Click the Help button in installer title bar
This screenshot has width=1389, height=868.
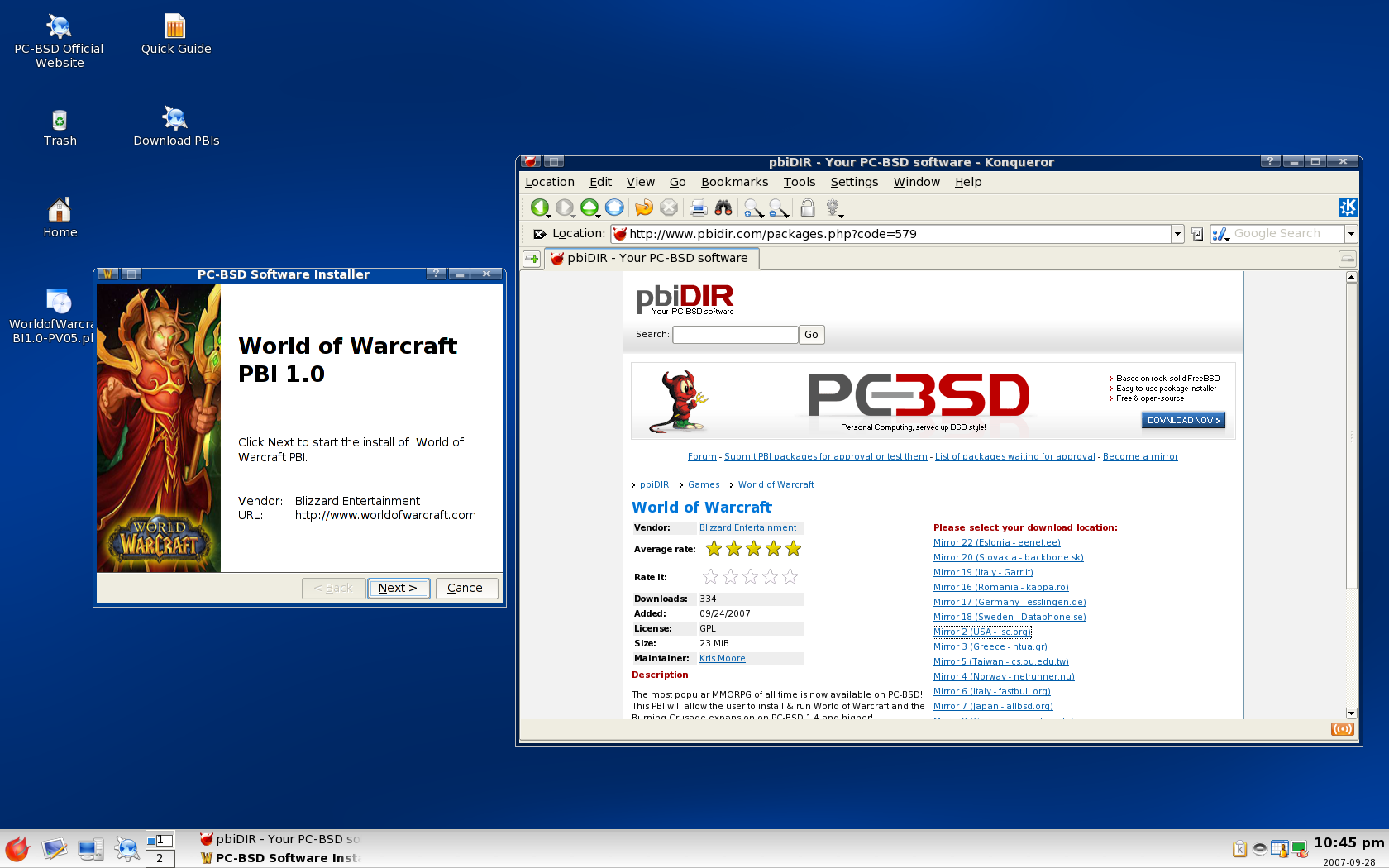coord(436,274)
